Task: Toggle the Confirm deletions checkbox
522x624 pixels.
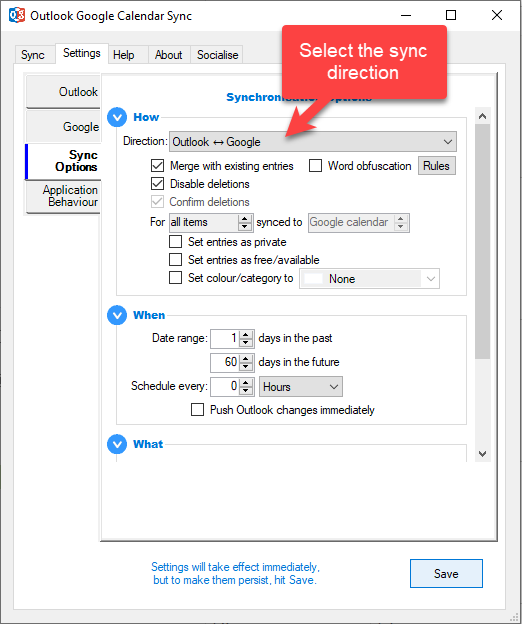Action: tap(158, 202)
